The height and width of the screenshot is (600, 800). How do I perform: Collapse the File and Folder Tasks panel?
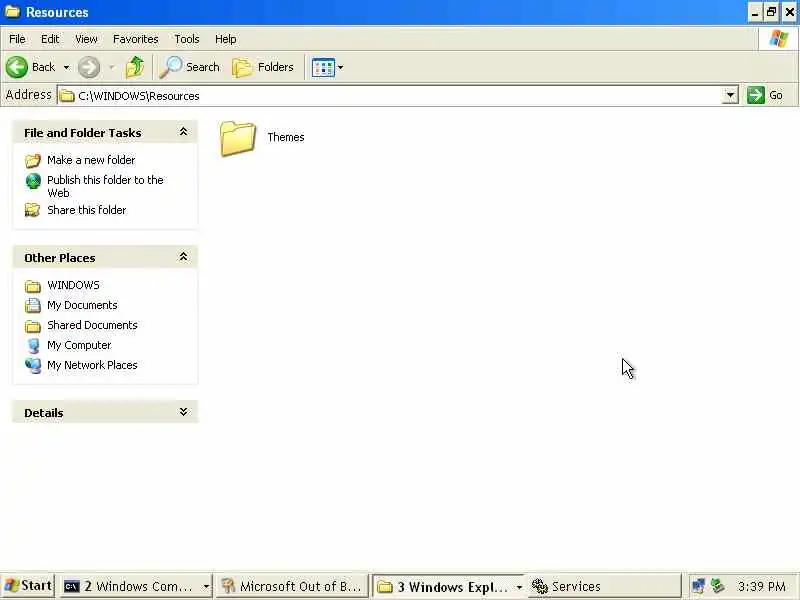[183, 132]
